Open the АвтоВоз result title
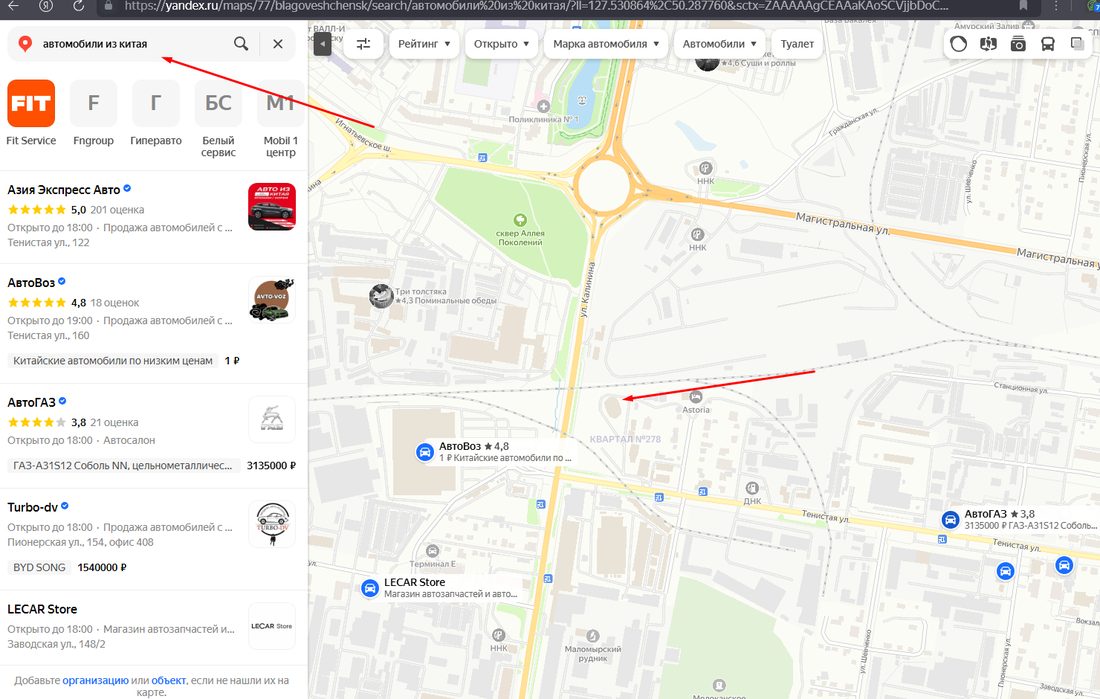Screen dimensions: 1100x699 [31, 283]
